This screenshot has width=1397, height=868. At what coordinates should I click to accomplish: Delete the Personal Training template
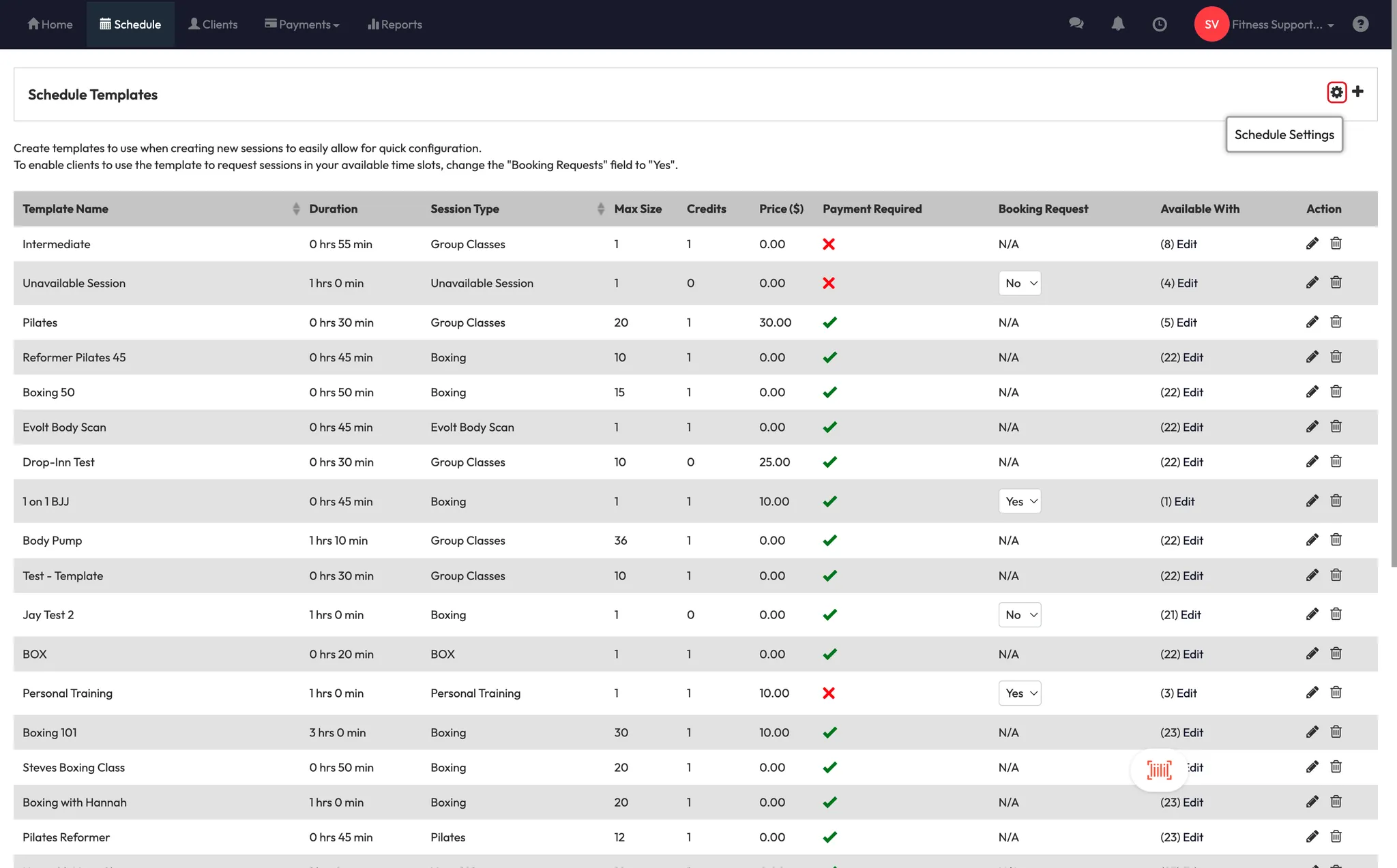click(1336, 692)
